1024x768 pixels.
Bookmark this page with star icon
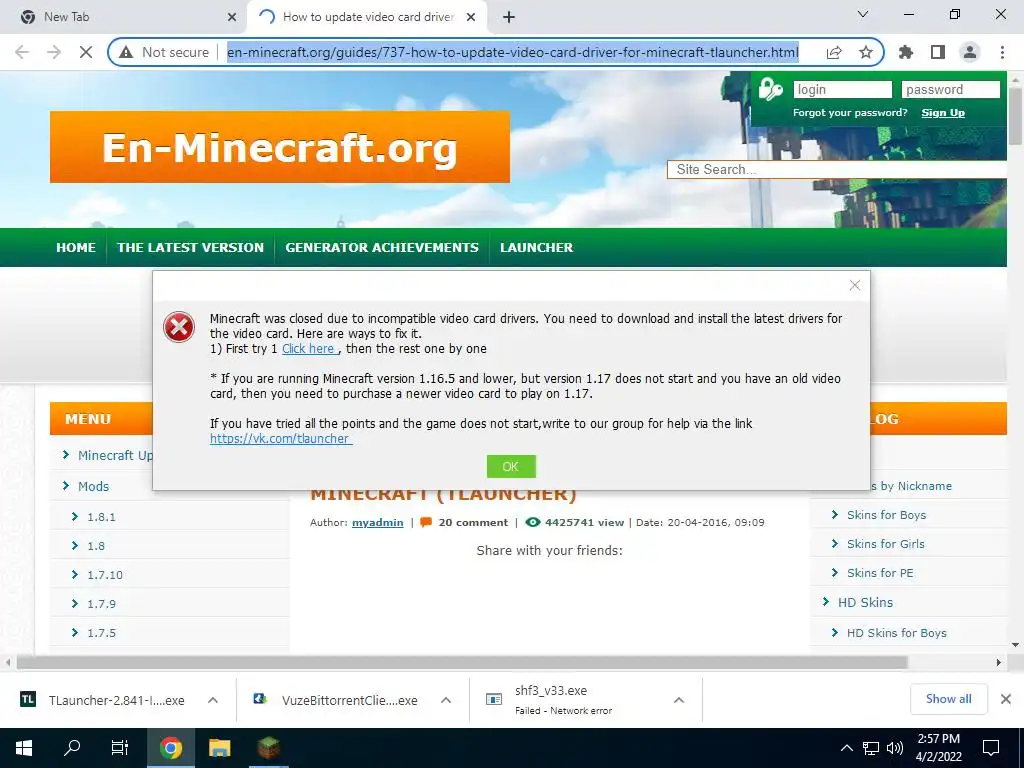coord(866,52)
